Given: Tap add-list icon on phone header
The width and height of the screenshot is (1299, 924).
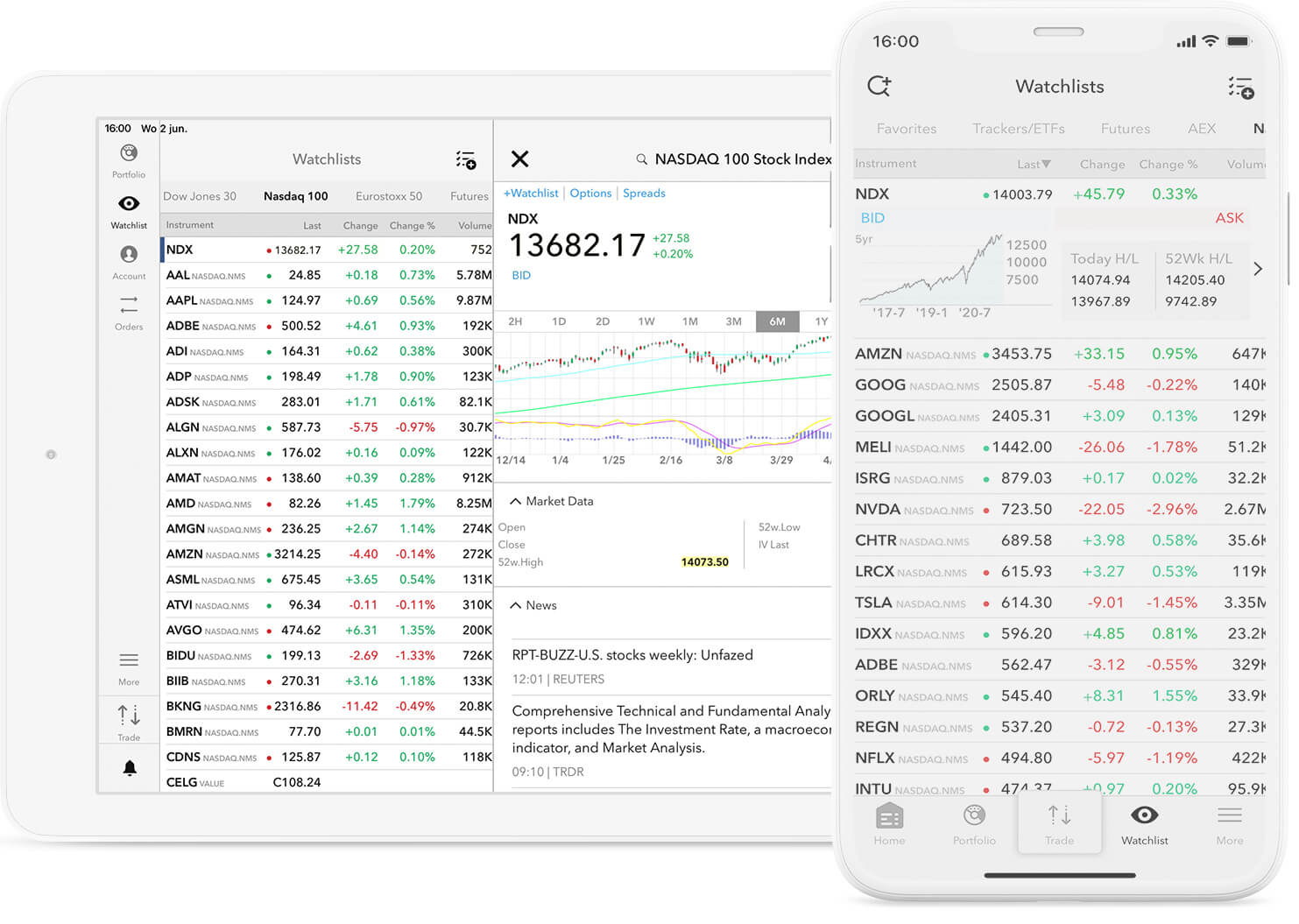Looking at the screenshot, I should tap(1240, 87).
